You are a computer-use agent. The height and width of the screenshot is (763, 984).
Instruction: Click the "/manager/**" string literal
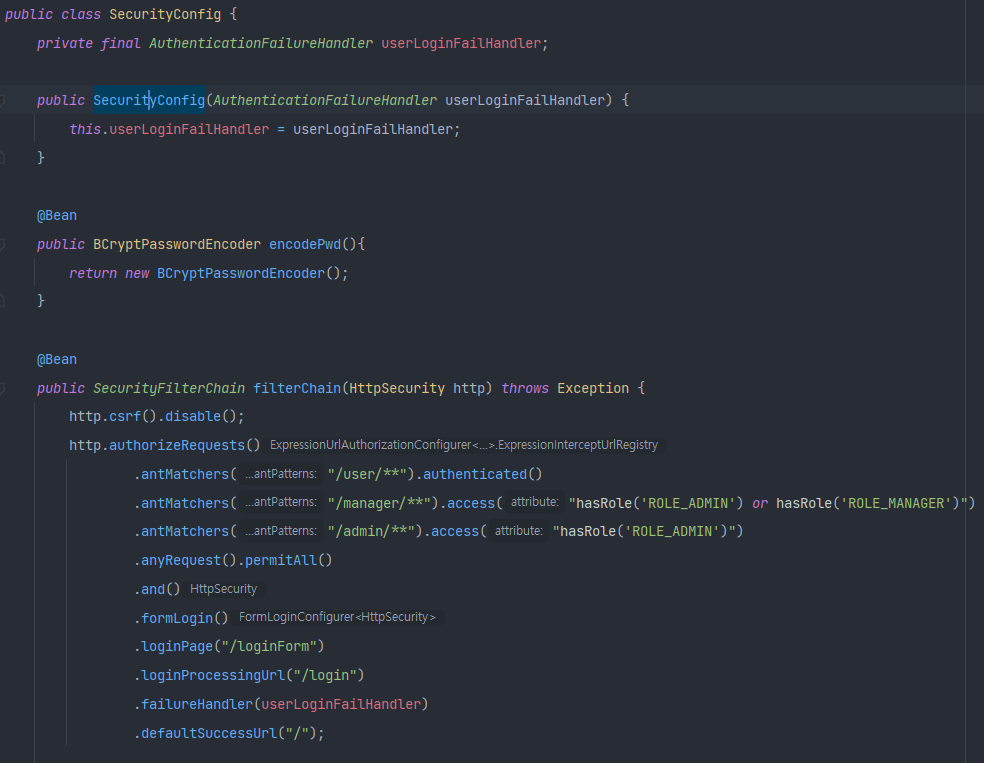[x=379, y=503]
